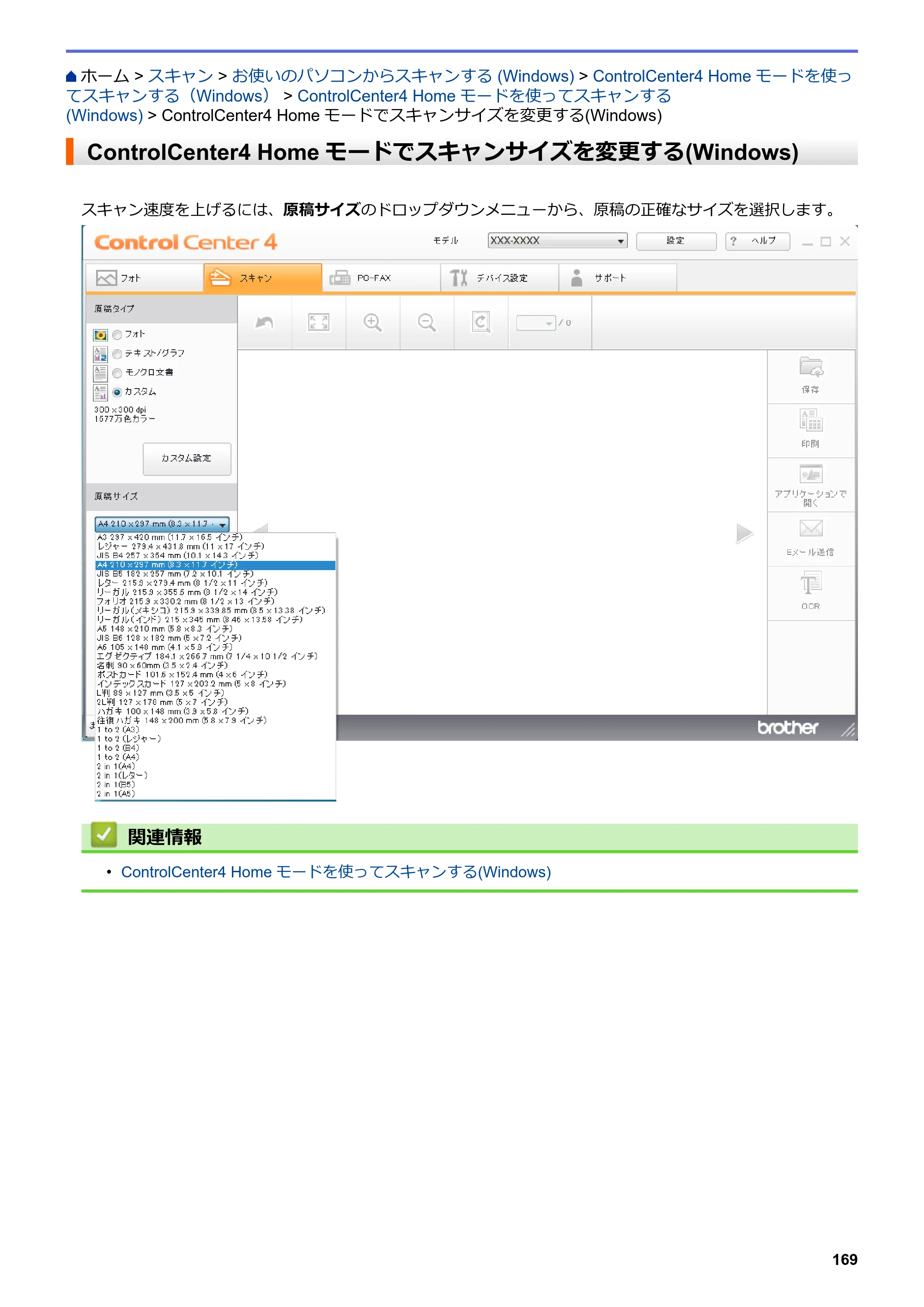The height and width of the screenshot is (1307, 924).
Task: Click the 保存 (save) folder icon
Action: pyautogui.click(x=811, y=367)
